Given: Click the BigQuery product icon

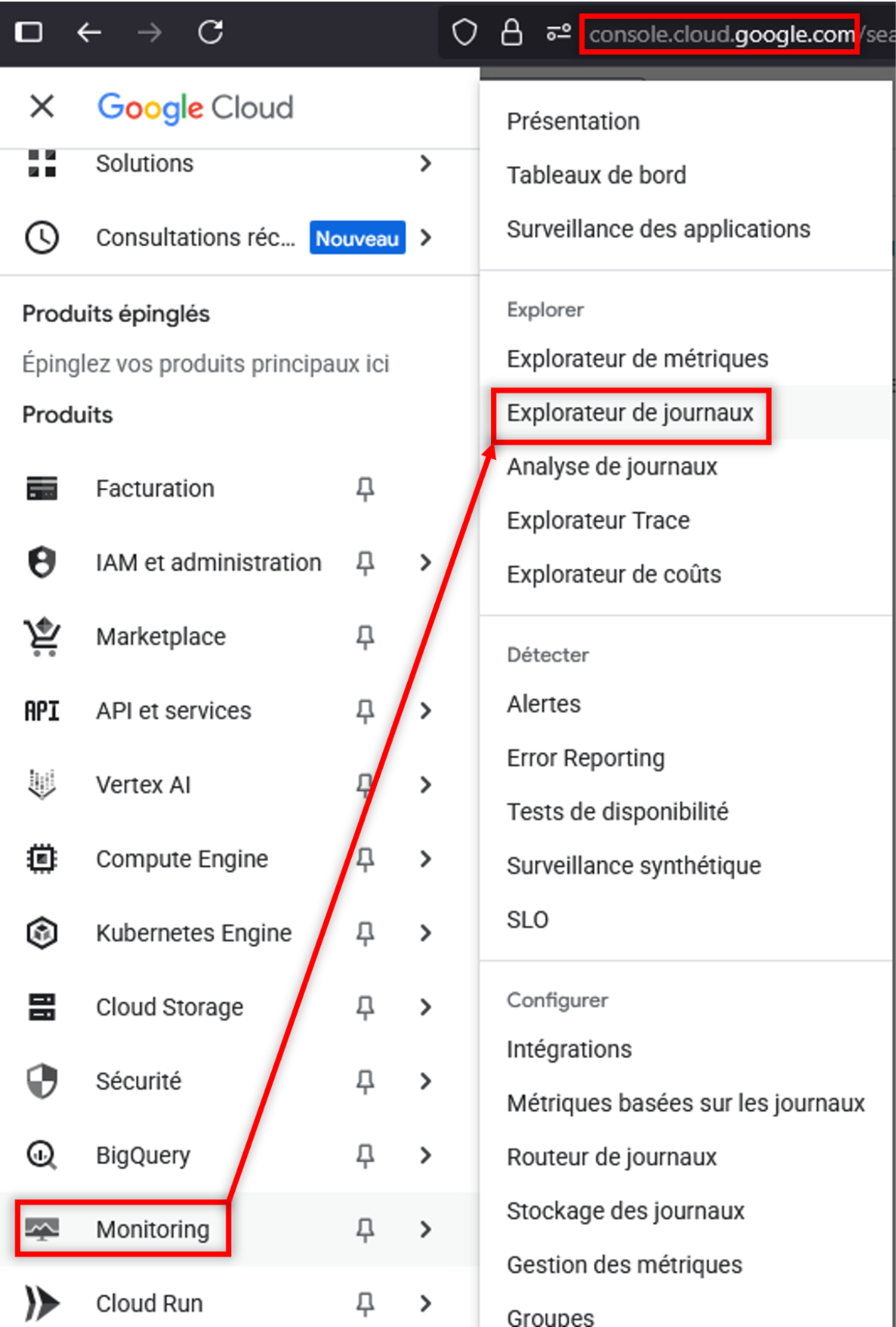Looking at the screenshot, I should (x=42, y=1155).
